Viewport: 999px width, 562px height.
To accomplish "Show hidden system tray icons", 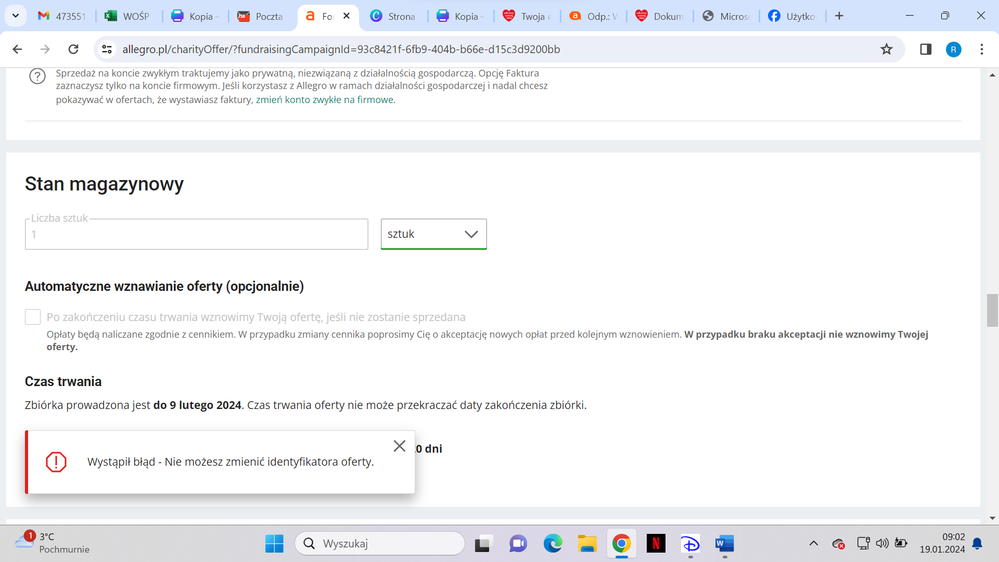I will (813, 543).
